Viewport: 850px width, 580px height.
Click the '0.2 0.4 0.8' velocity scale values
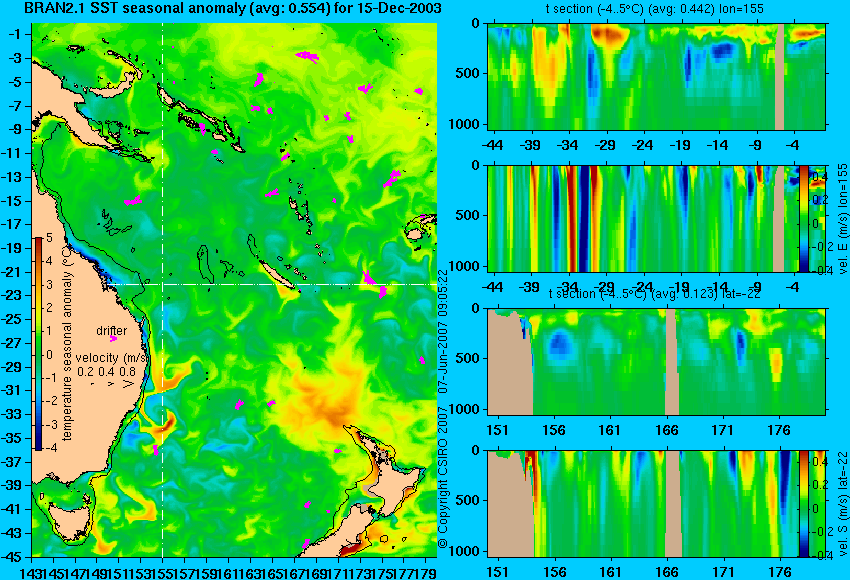pyautogui.click(x=106, y=371)
